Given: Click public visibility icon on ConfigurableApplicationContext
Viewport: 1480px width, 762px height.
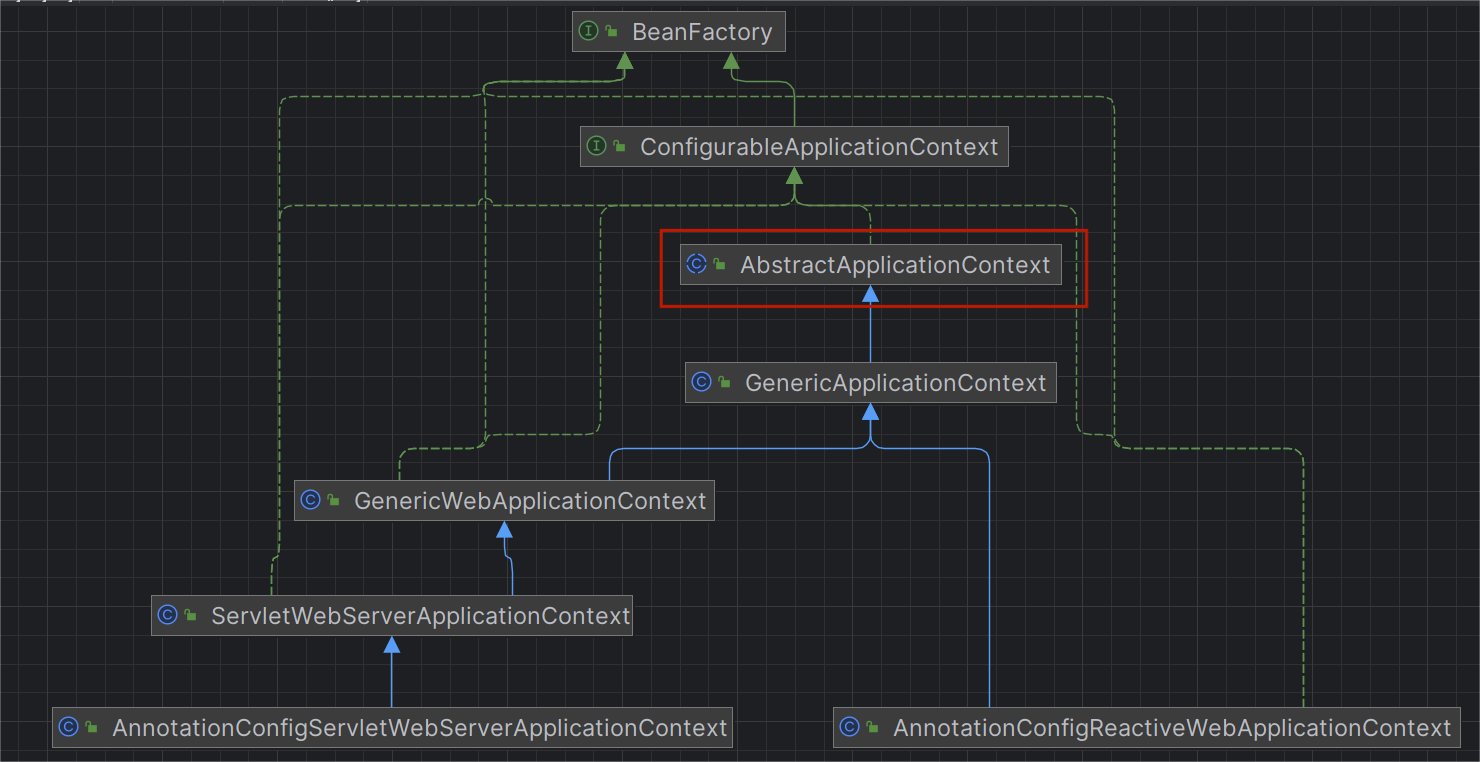Looking at the screenshot, I should (619, 149).
